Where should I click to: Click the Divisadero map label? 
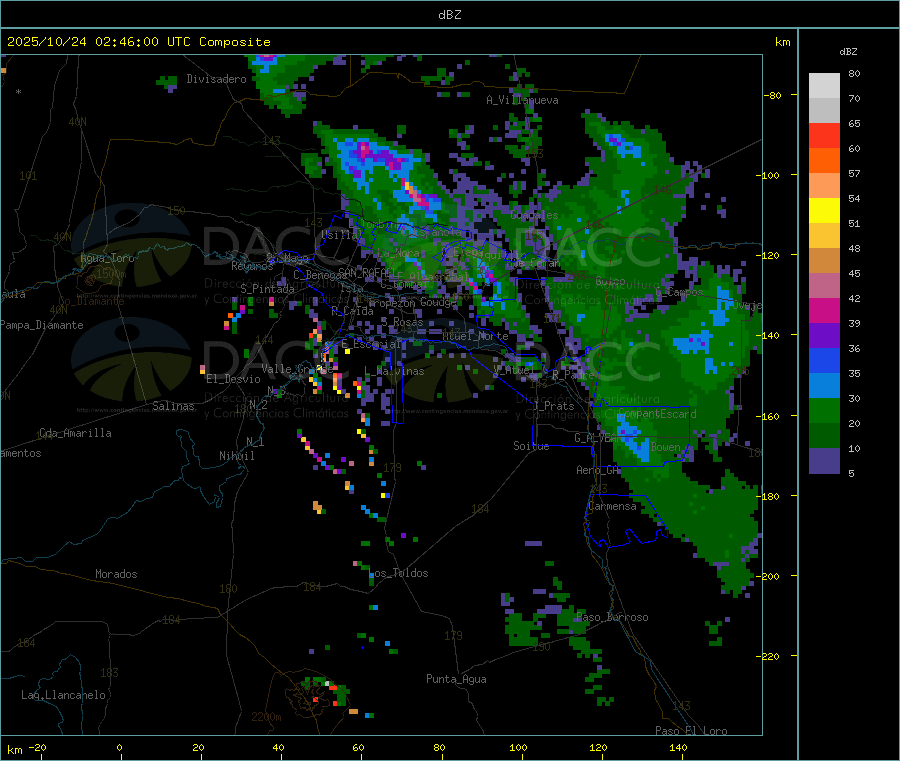(x=216, y=79)
